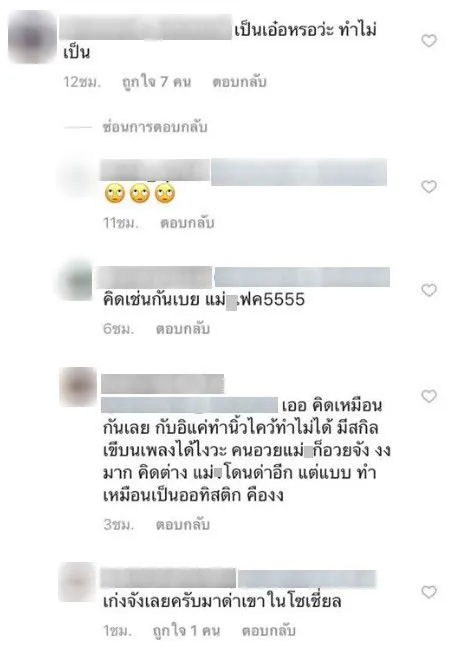463x654 pixels.
Task: View who liked: ถูกใจ 7 คน
Action: tap(156, 82)
